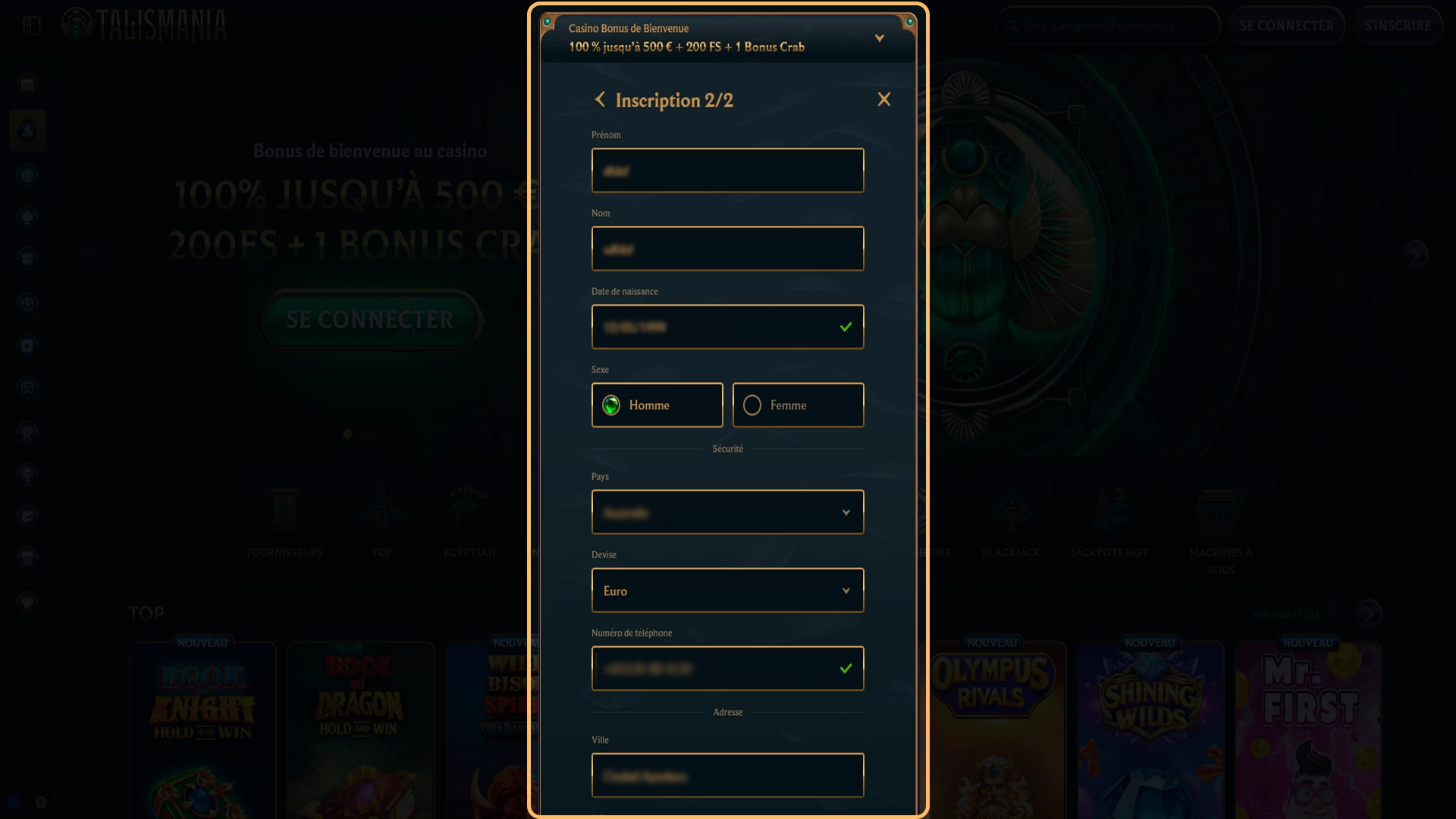Select the Femme radio option

[798, 405]
